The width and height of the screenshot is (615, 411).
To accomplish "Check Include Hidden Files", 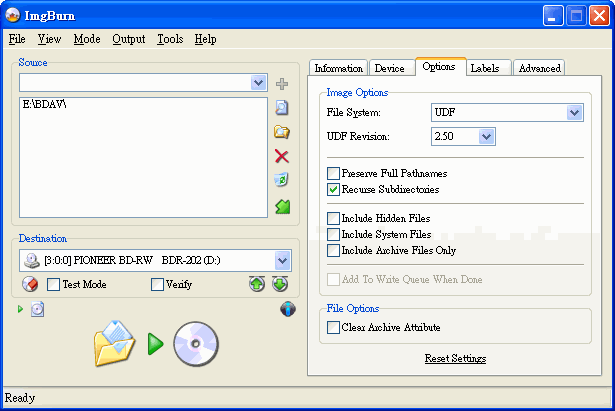I will coord(333,218).
